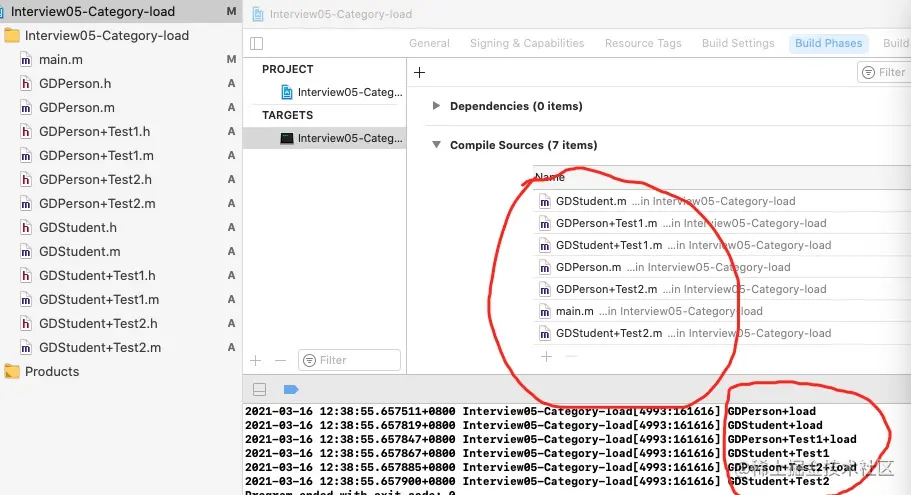Click the Products folder icon

12,371
